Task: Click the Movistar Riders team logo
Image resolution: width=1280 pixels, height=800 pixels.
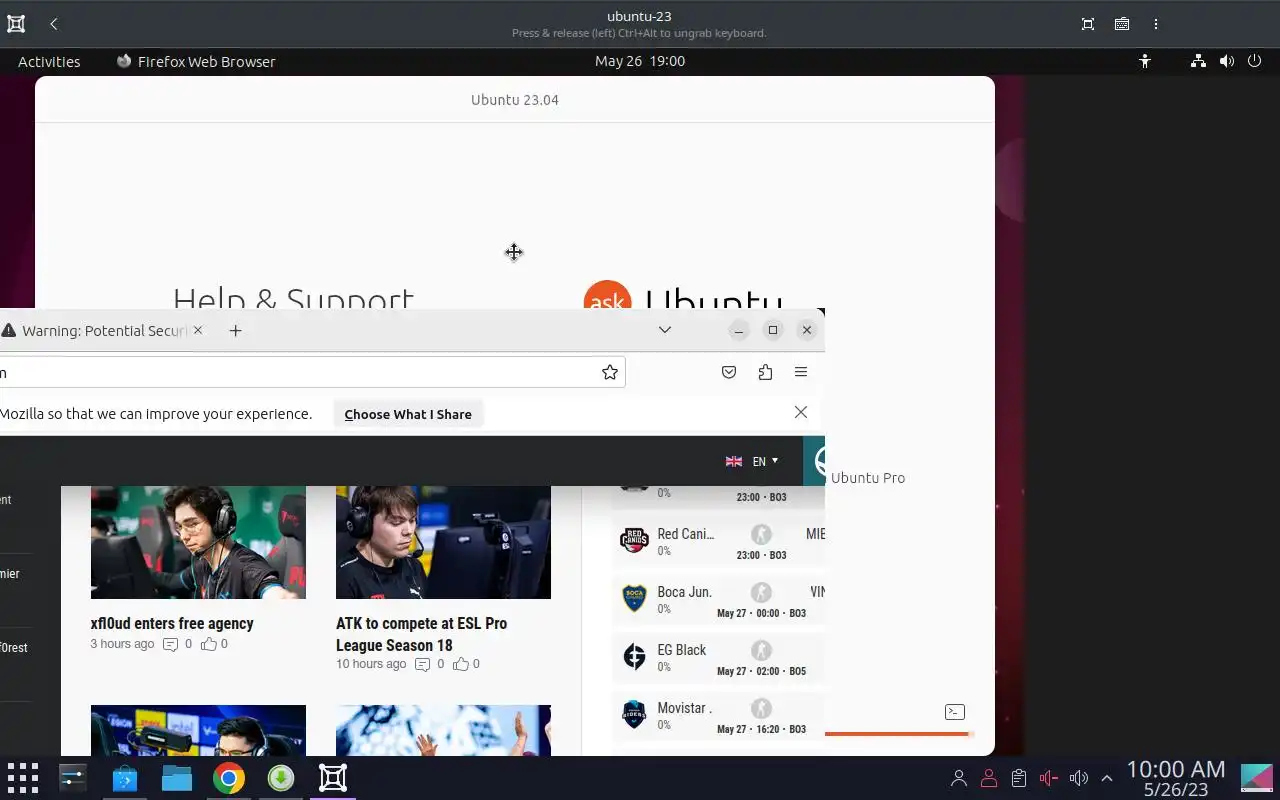Action: [635, 714]
